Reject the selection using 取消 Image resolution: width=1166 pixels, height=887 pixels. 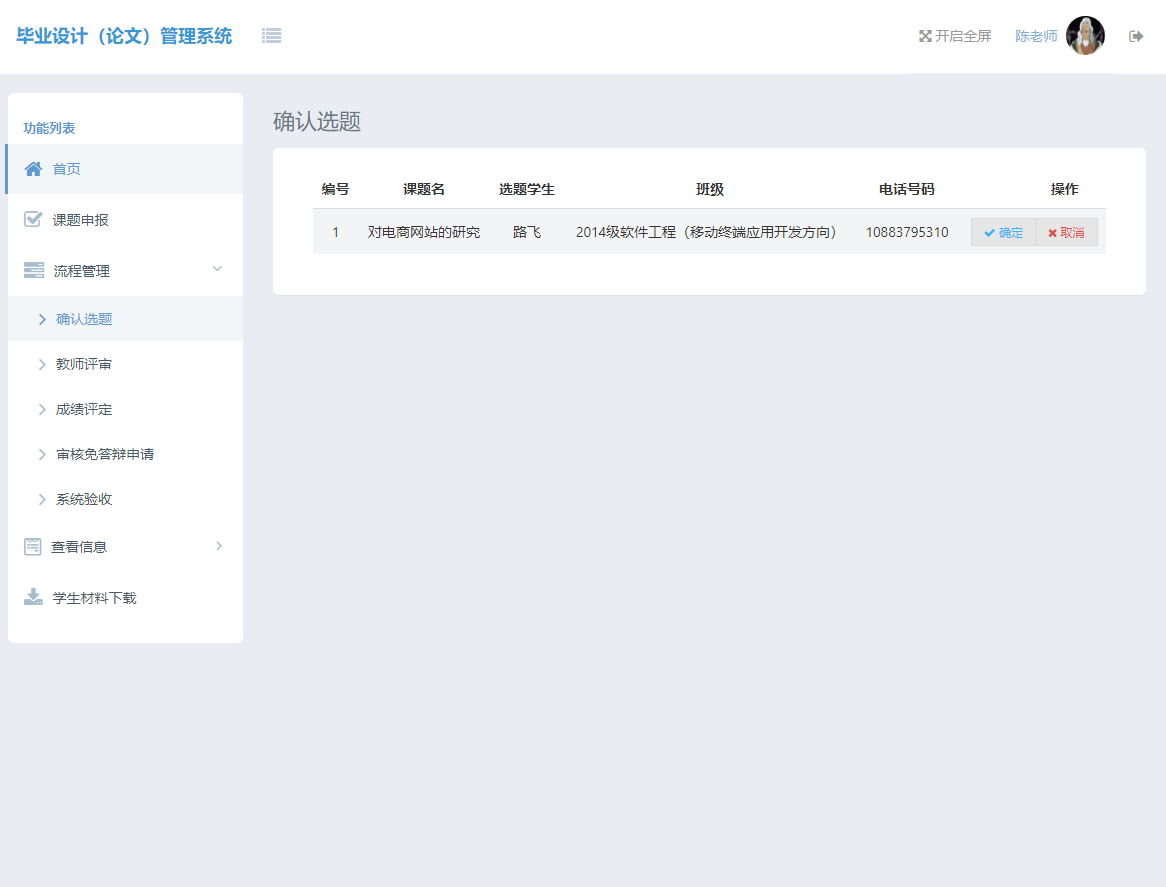(x=1066, y=231)
